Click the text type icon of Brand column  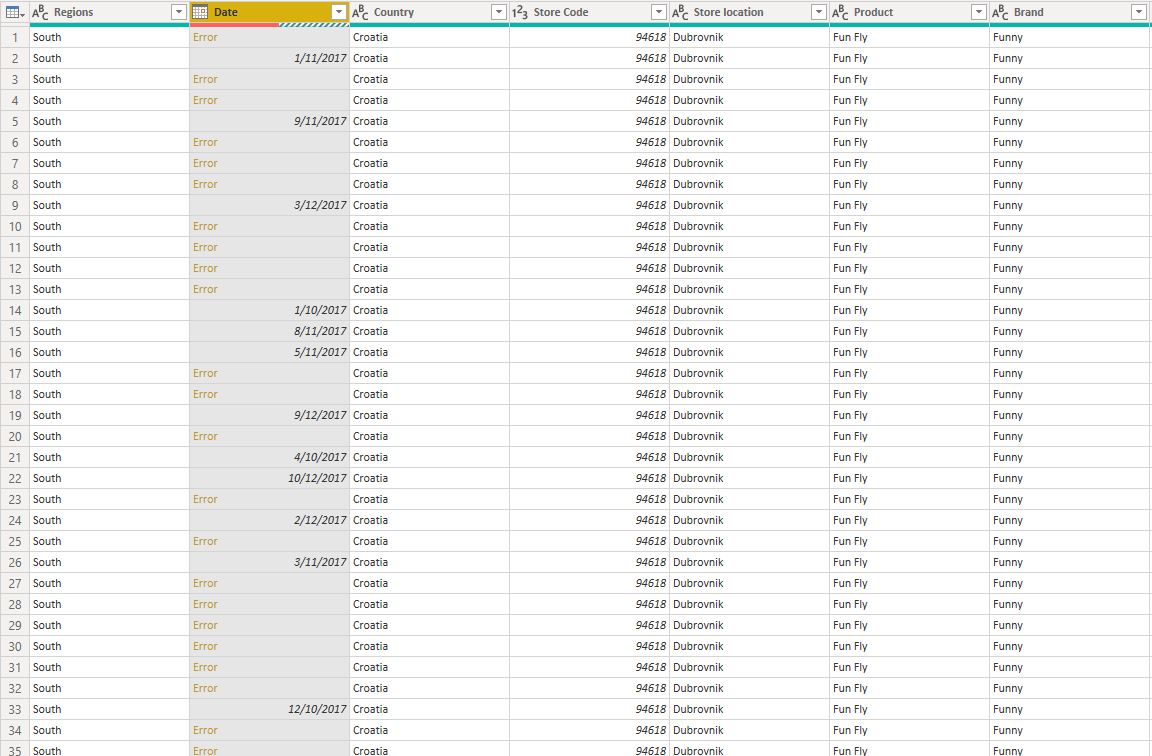point(1001,12)
